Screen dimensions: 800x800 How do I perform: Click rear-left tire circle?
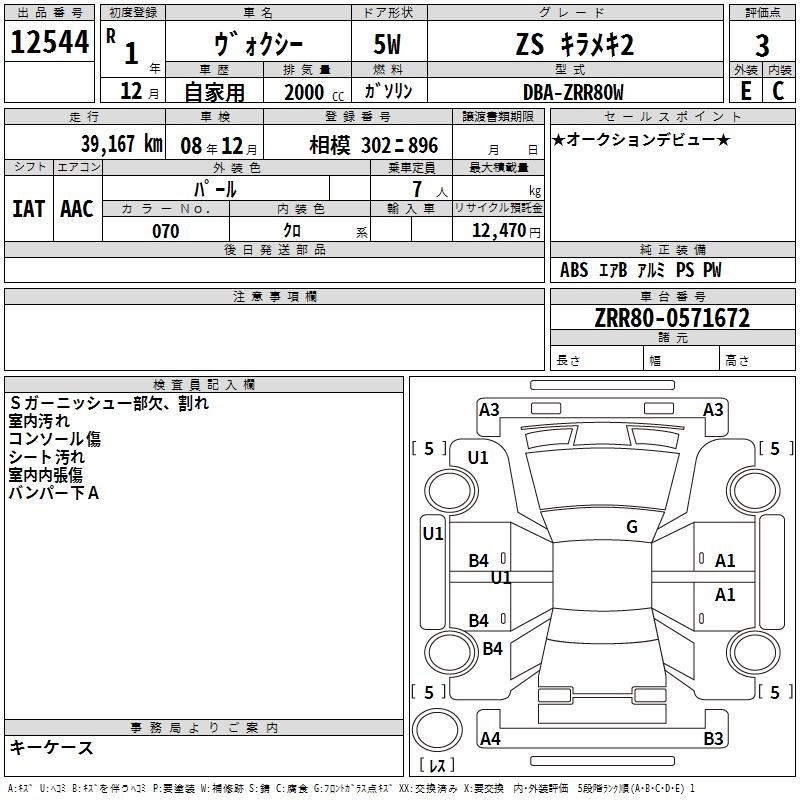451,652
